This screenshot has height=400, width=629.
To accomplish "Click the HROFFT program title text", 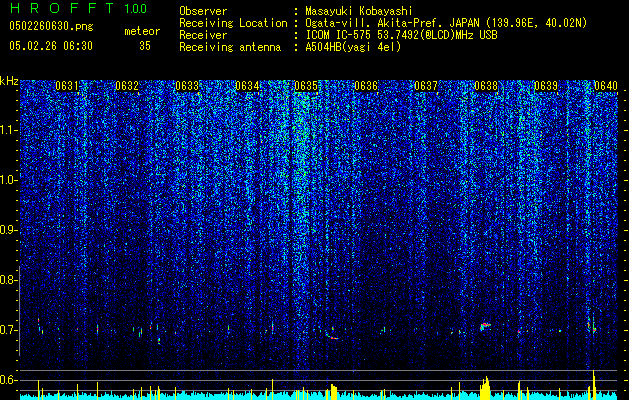I will (62, 8).
